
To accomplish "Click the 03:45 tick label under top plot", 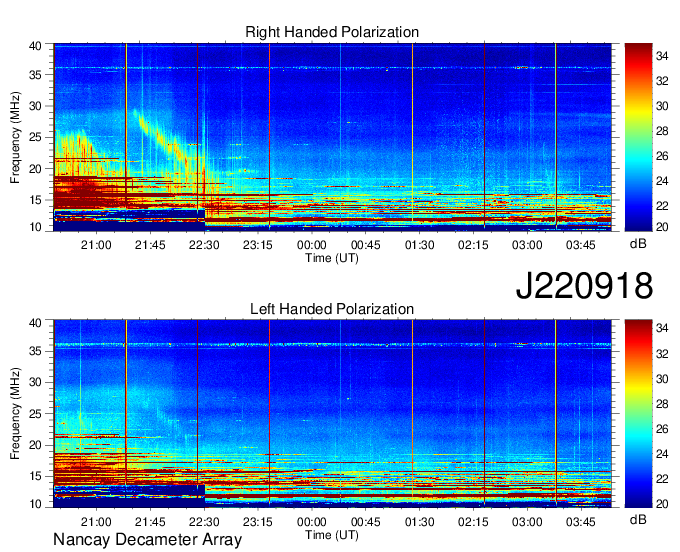I will pyautogui.click(x=581, y=245).
